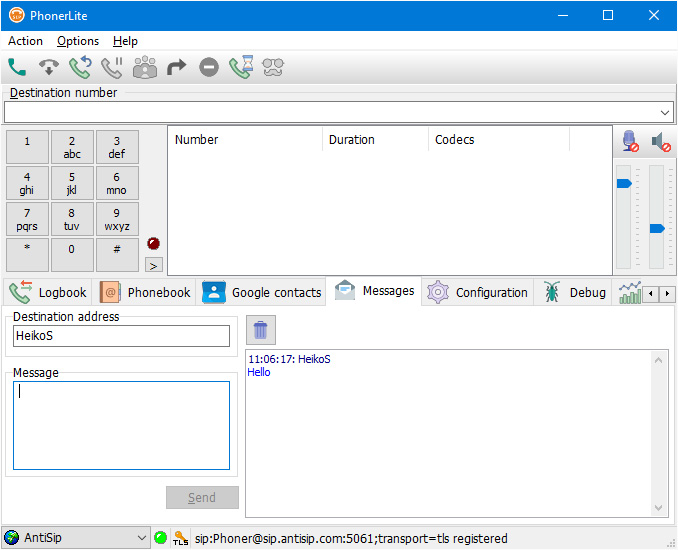Toggle speaker mute
This screenshot has width=678, height=550.
(661, 142)
